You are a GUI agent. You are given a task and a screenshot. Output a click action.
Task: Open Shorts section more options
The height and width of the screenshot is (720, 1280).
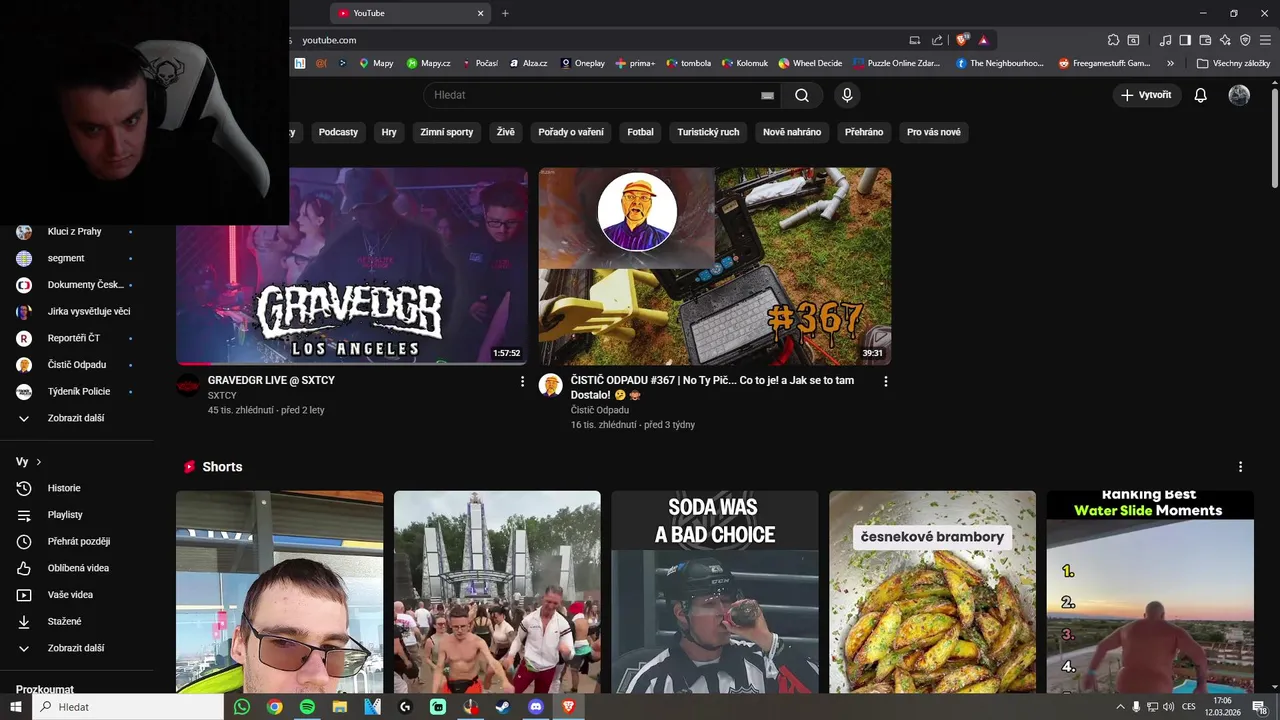(x=1240, y=467)
